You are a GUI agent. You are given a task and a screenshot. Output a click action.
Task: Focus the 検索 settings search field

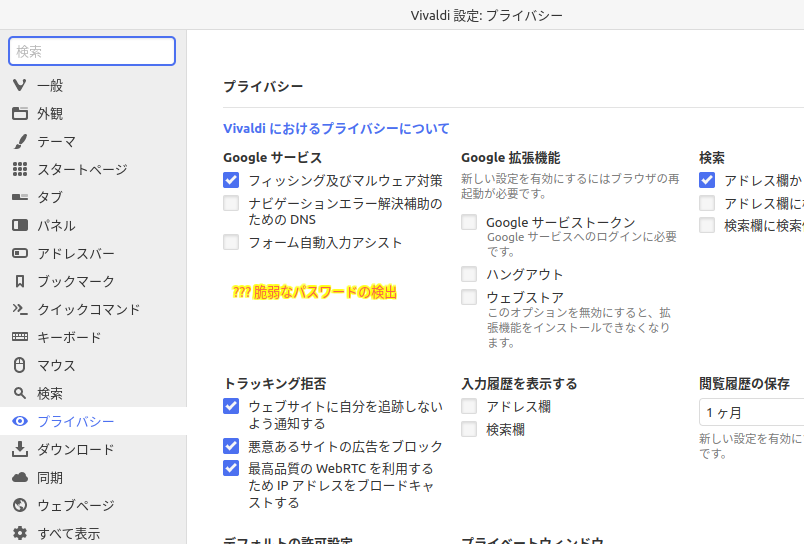coord(92,51)
